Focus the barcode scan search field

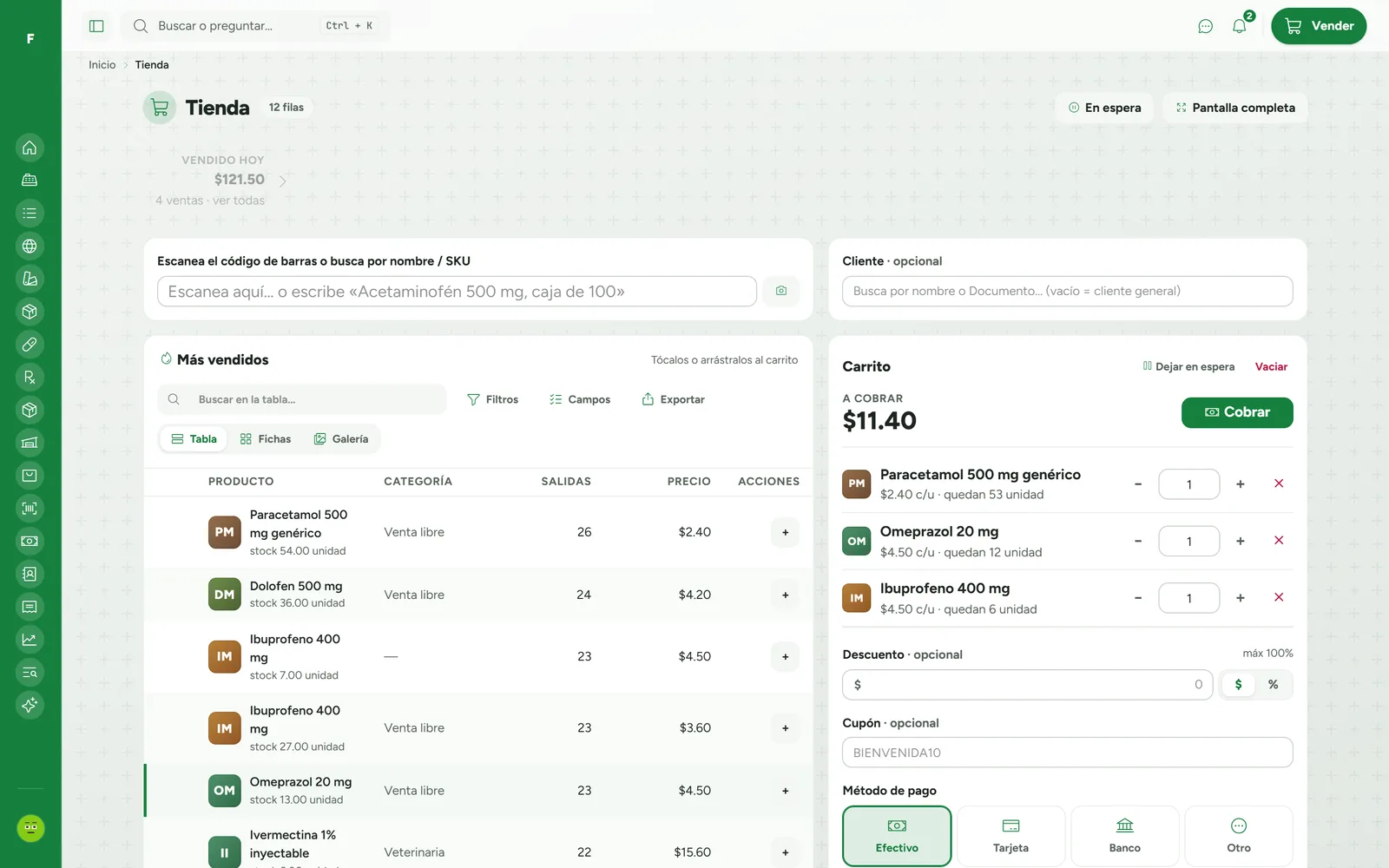coord(457,292)
